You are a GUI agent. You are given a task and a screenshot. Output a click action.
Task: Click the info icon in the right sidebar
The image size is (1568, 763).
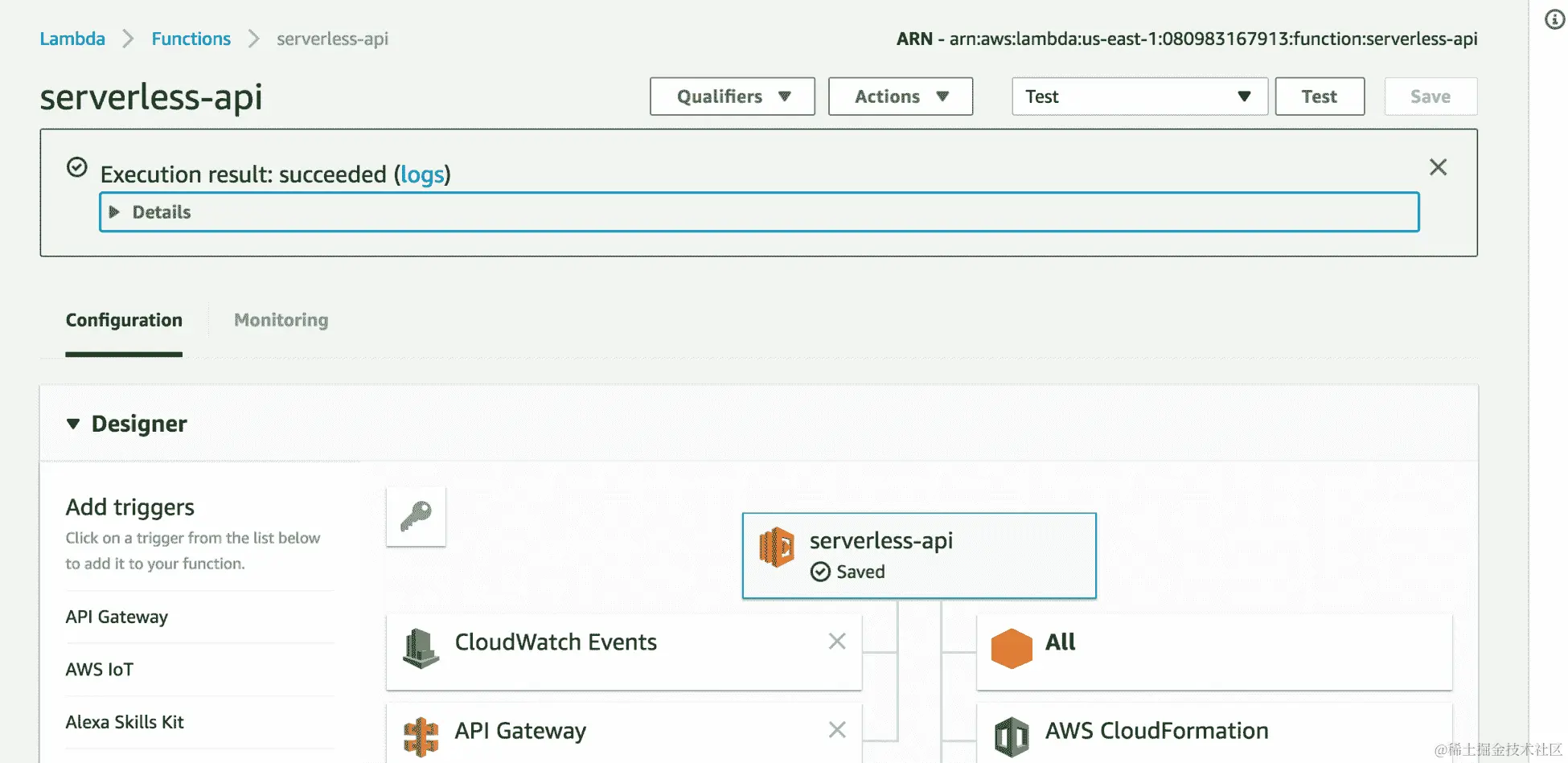pos(1554,19)
